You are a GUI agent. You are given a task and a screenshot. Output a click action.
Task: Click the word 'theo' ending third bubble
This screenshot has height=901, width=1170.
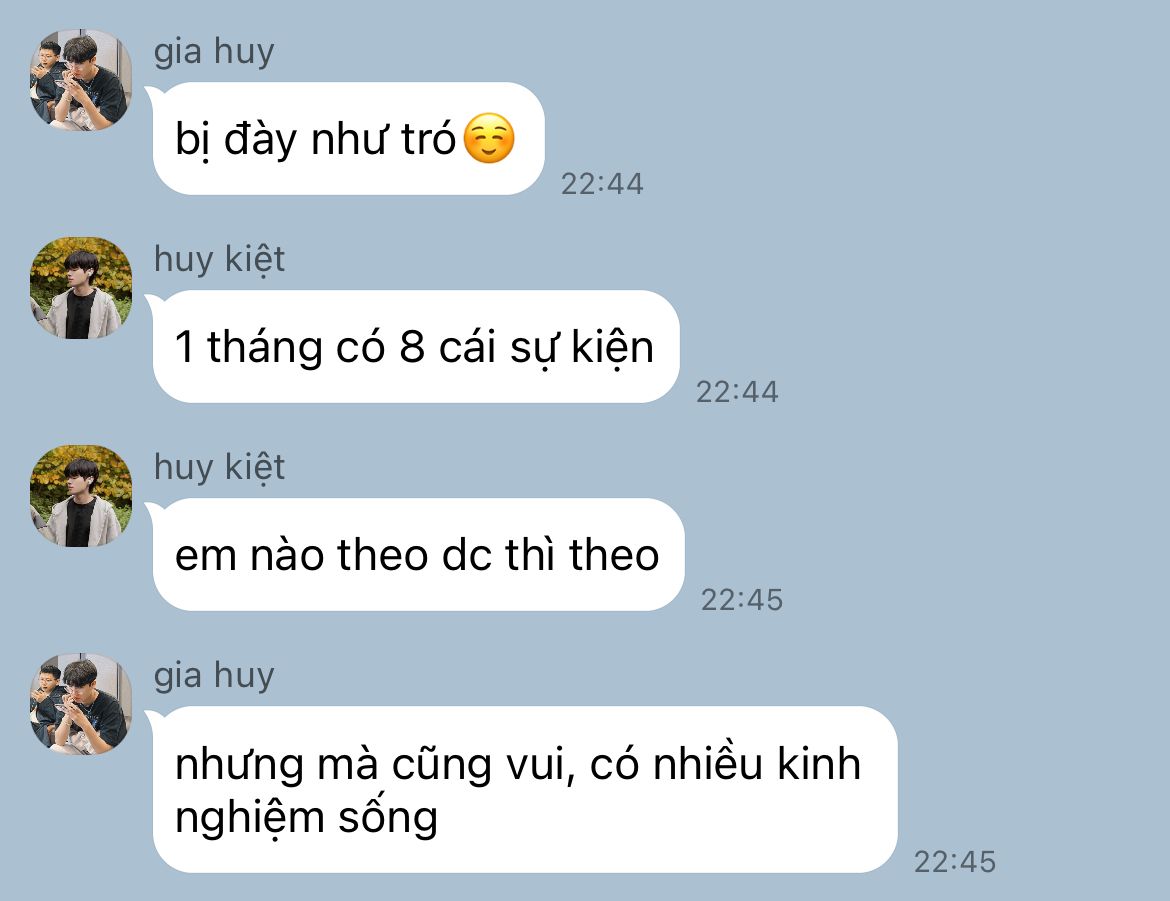[x=614, y=555]
